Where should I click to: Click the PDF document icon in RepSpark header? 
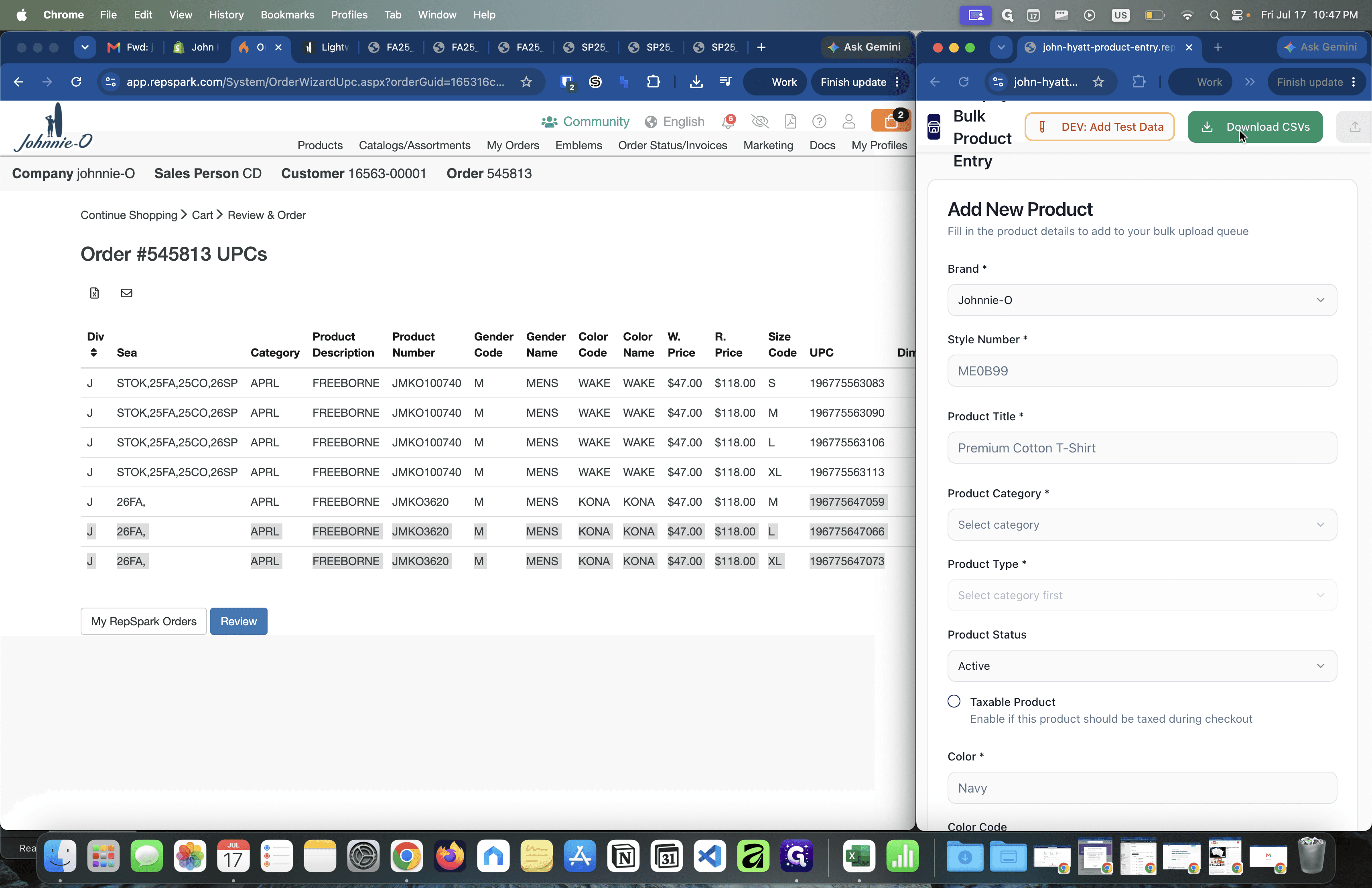coord(790,122)
